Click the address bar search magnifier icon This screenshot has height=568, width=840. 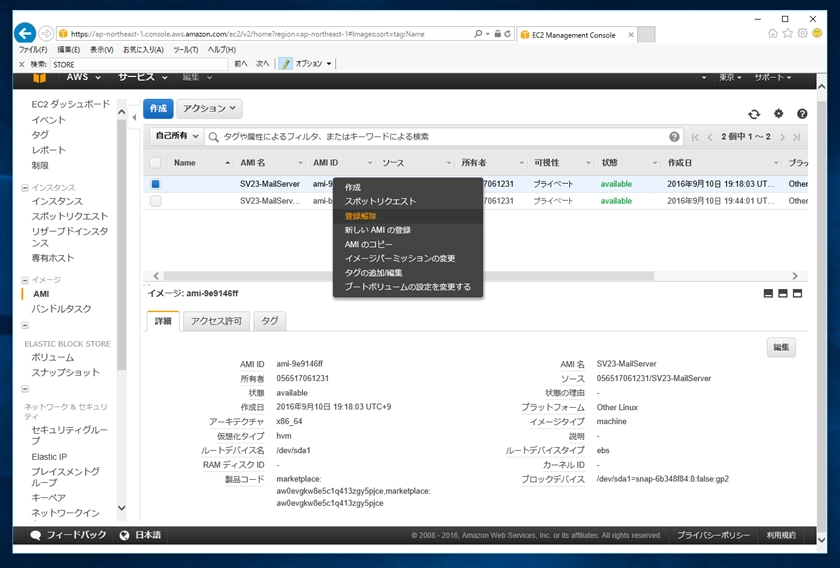[478, 34]
